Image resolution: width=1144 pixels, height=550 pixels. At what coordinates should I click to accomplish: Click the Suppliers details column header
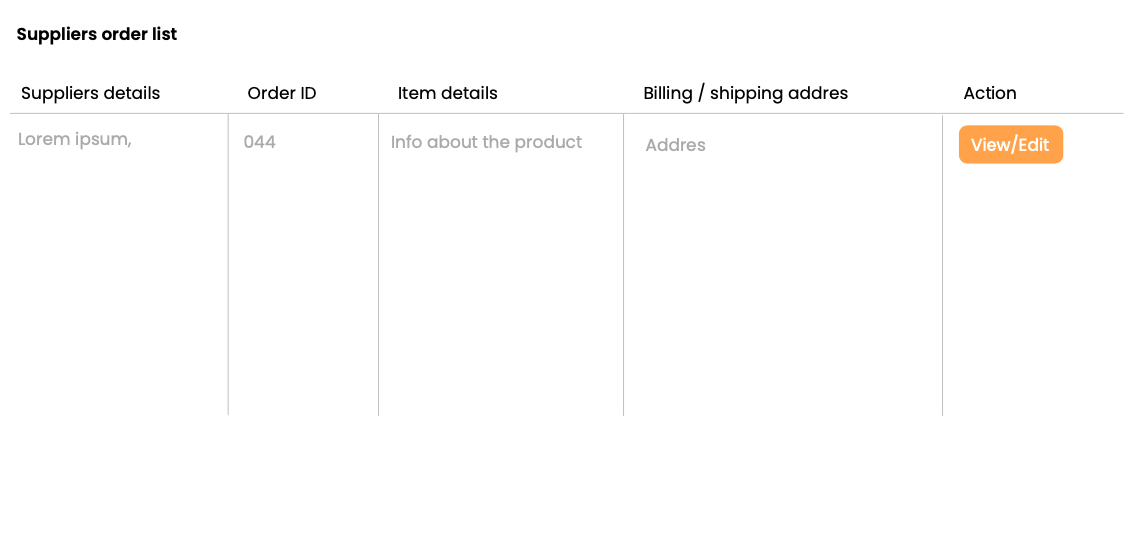90,93
